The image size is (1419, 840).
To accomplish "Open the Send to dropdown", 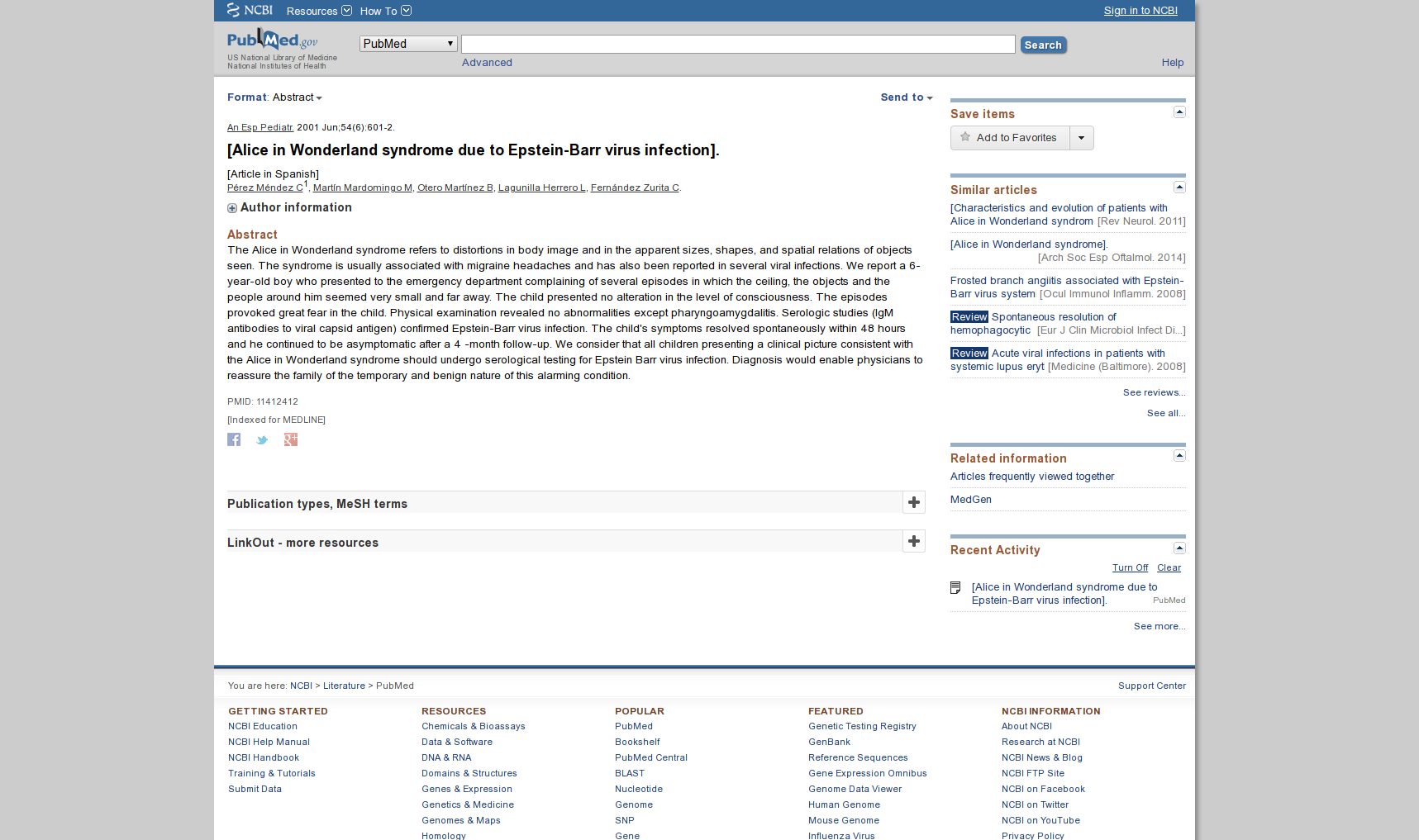I will coord(906,97).
